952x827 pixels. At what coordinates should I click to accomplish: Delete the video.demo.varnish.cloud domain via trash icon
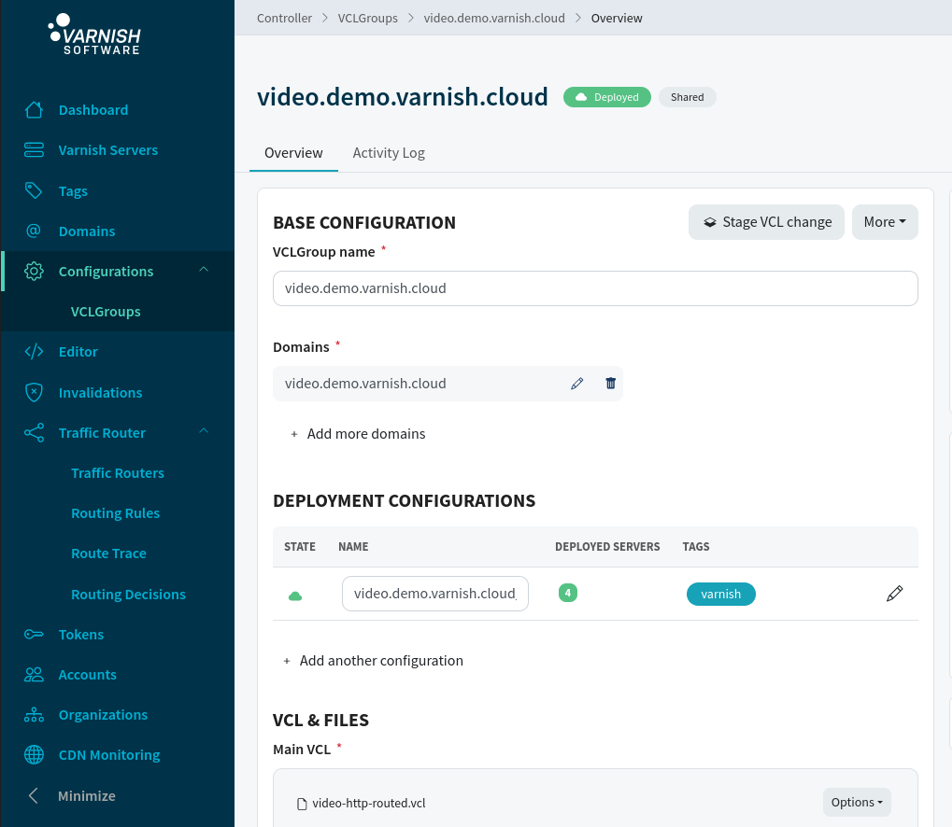611,384
